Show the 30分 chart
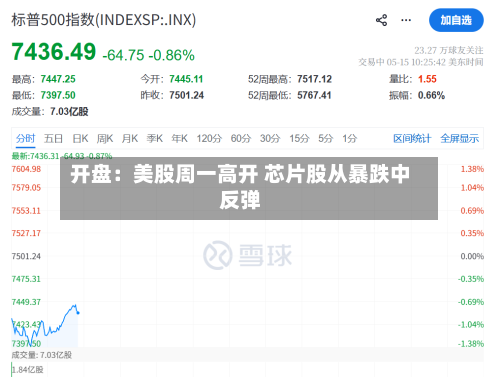The width and height of the screenshot is (500, 377). tap(270, 138)
